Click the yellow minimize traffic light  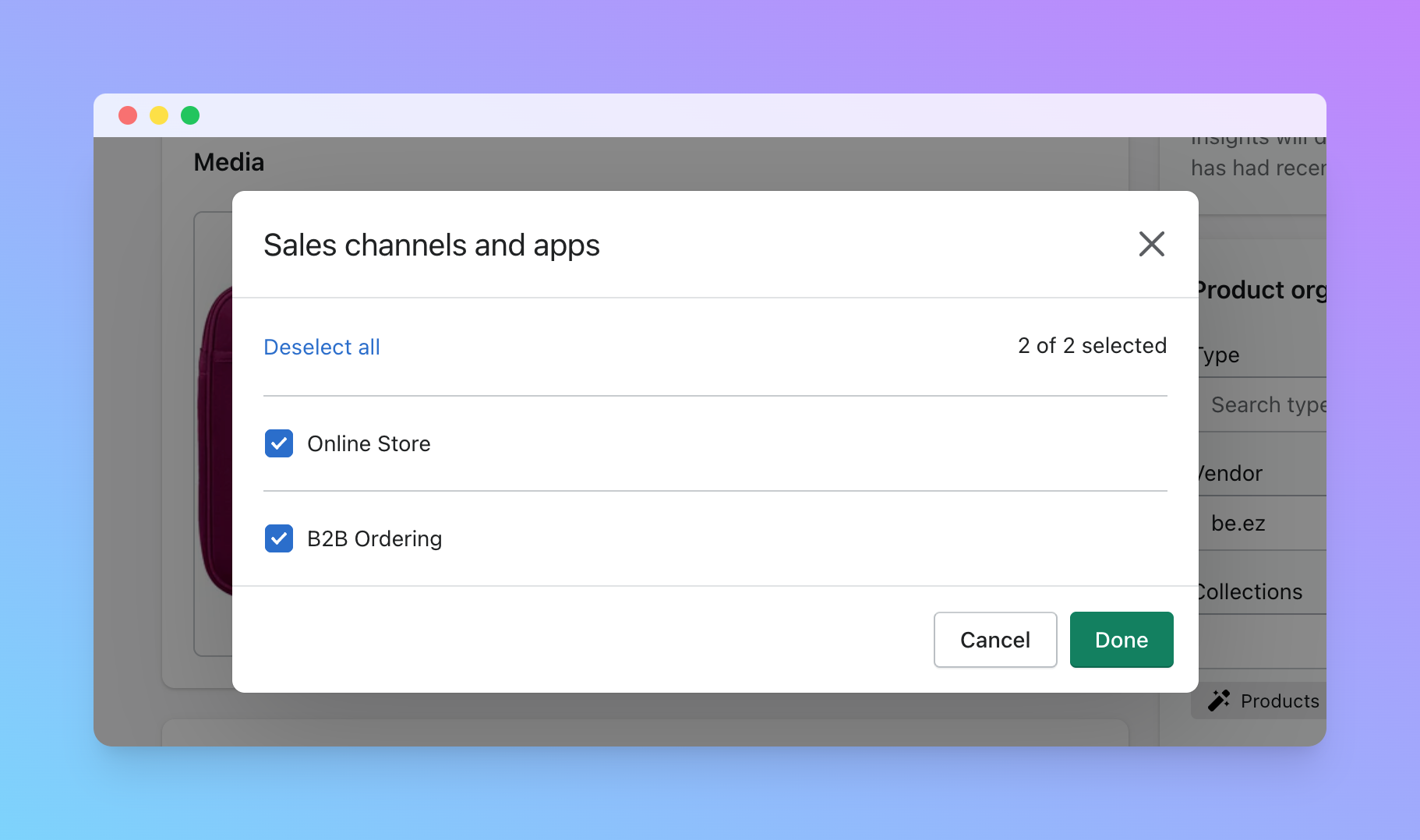[159, 115]
